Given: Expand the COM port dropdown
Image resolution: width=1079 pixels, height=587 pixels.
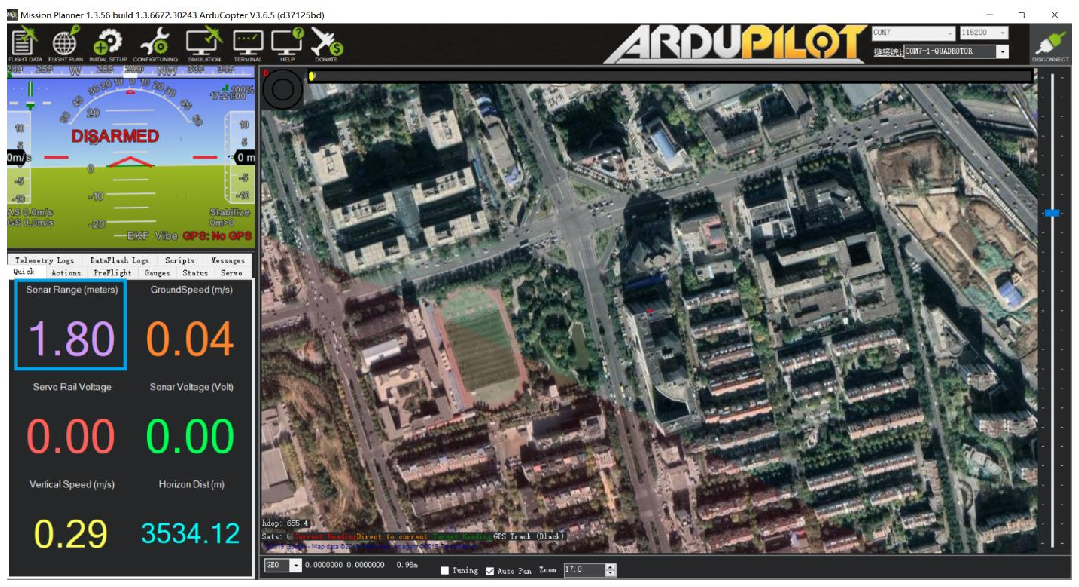Looking at the screenshot, I should 913,33.
